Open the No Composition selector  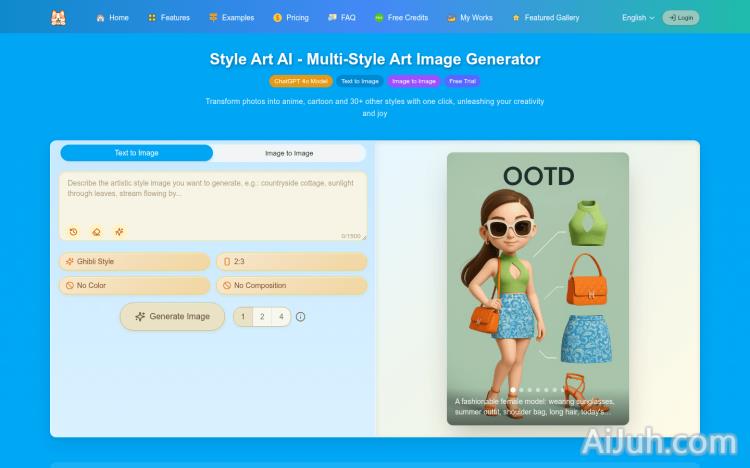pyautogui.click(x=292, y=285)
